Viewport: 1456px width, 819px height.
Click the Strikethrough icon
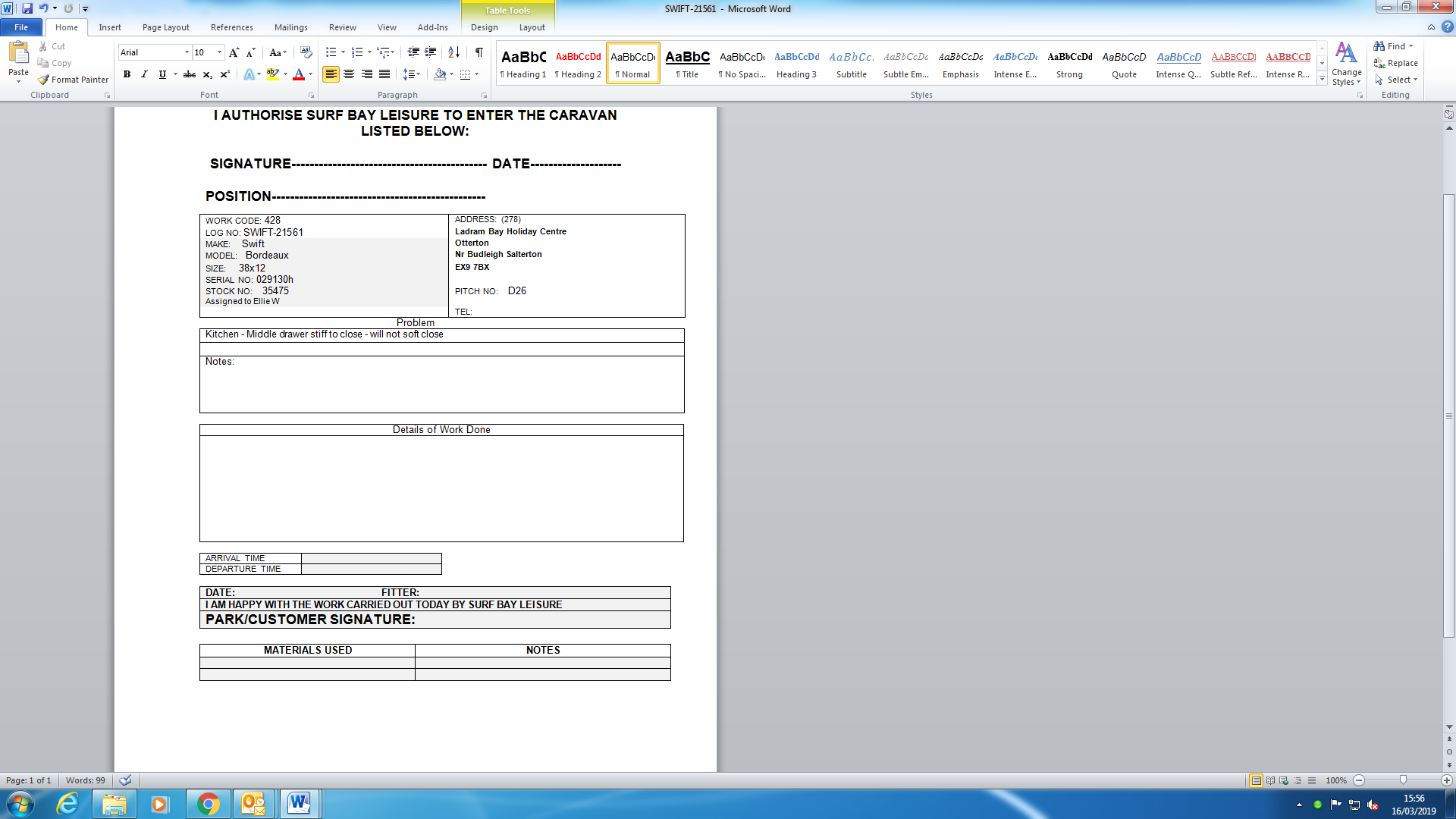(190, 74)
